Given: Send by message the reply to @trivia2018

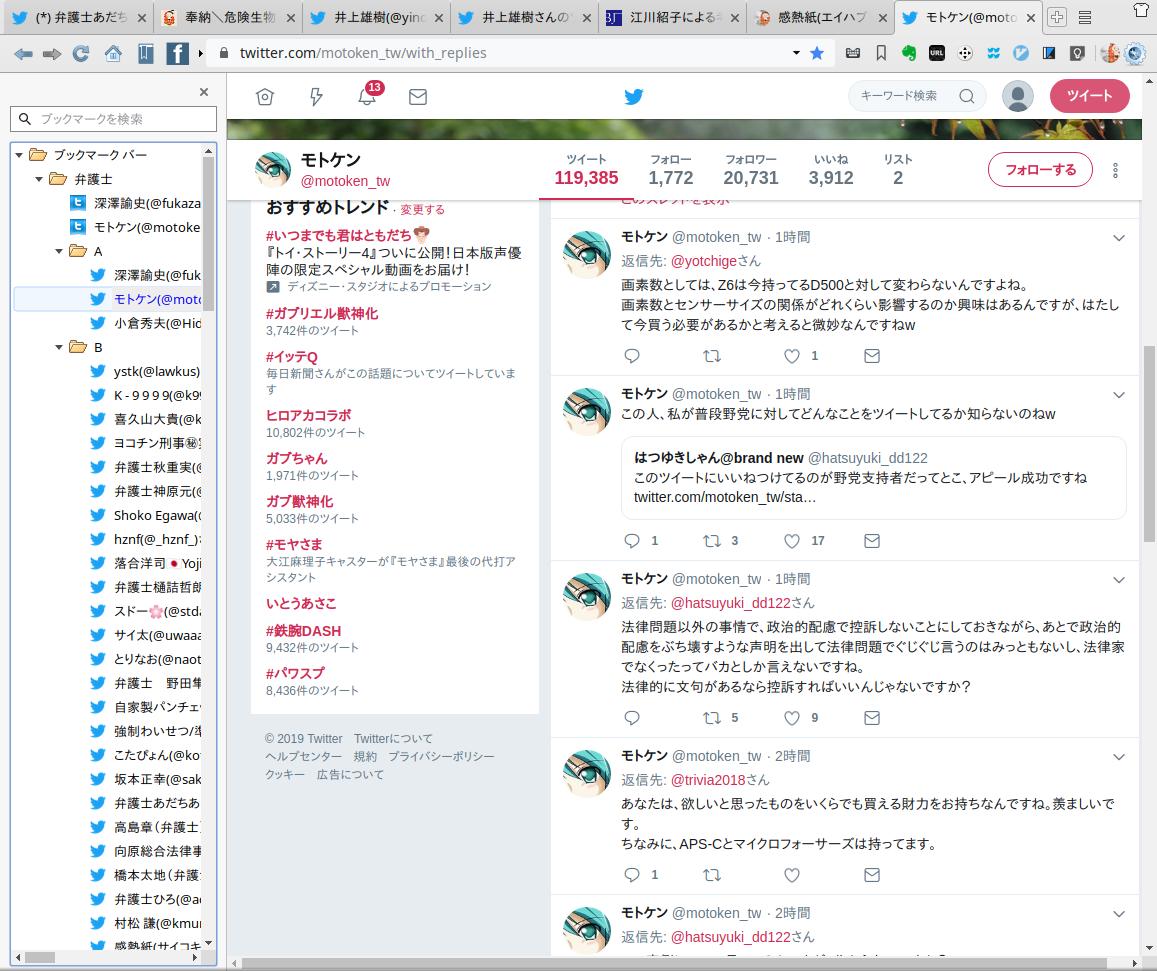Looking at the screenshot, I should [871, 875].
